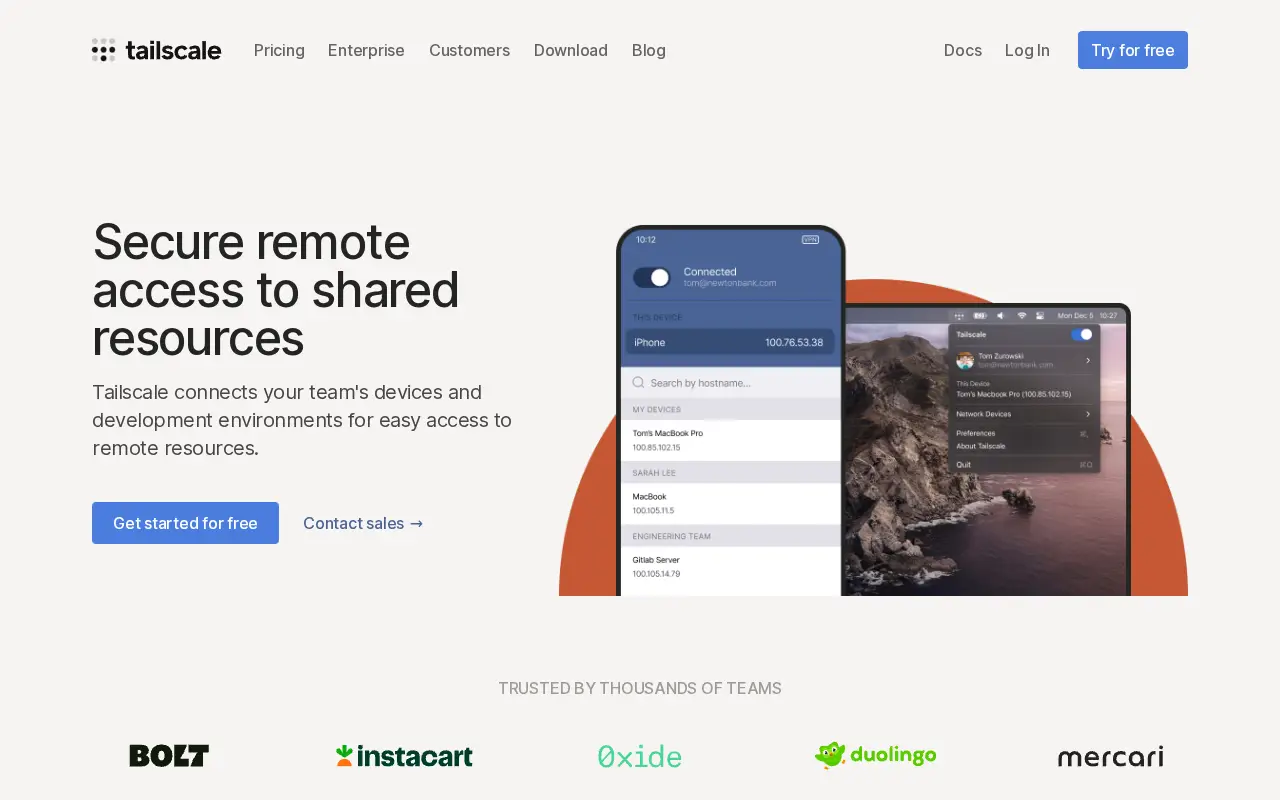Click Get started for free button
Image resolution: width=1280 pixels, height=800 pixels.
(185, 523)
